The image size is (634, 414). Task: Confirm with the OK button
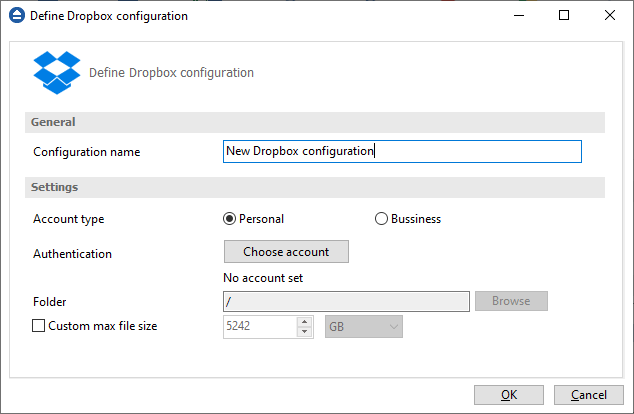click(x=509, y=395)
